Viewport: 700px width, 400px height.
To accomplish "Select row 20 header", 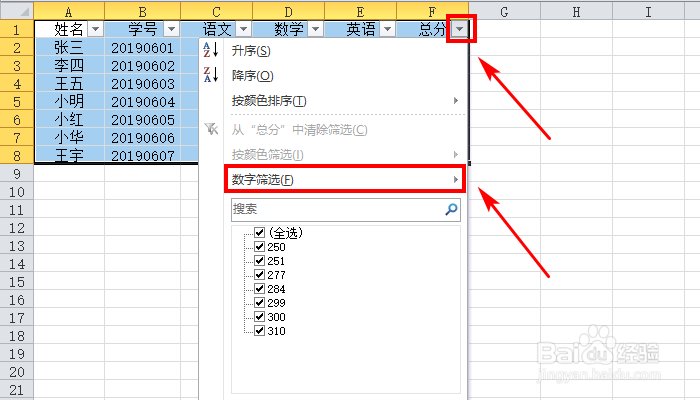I will tap(17, 371).
